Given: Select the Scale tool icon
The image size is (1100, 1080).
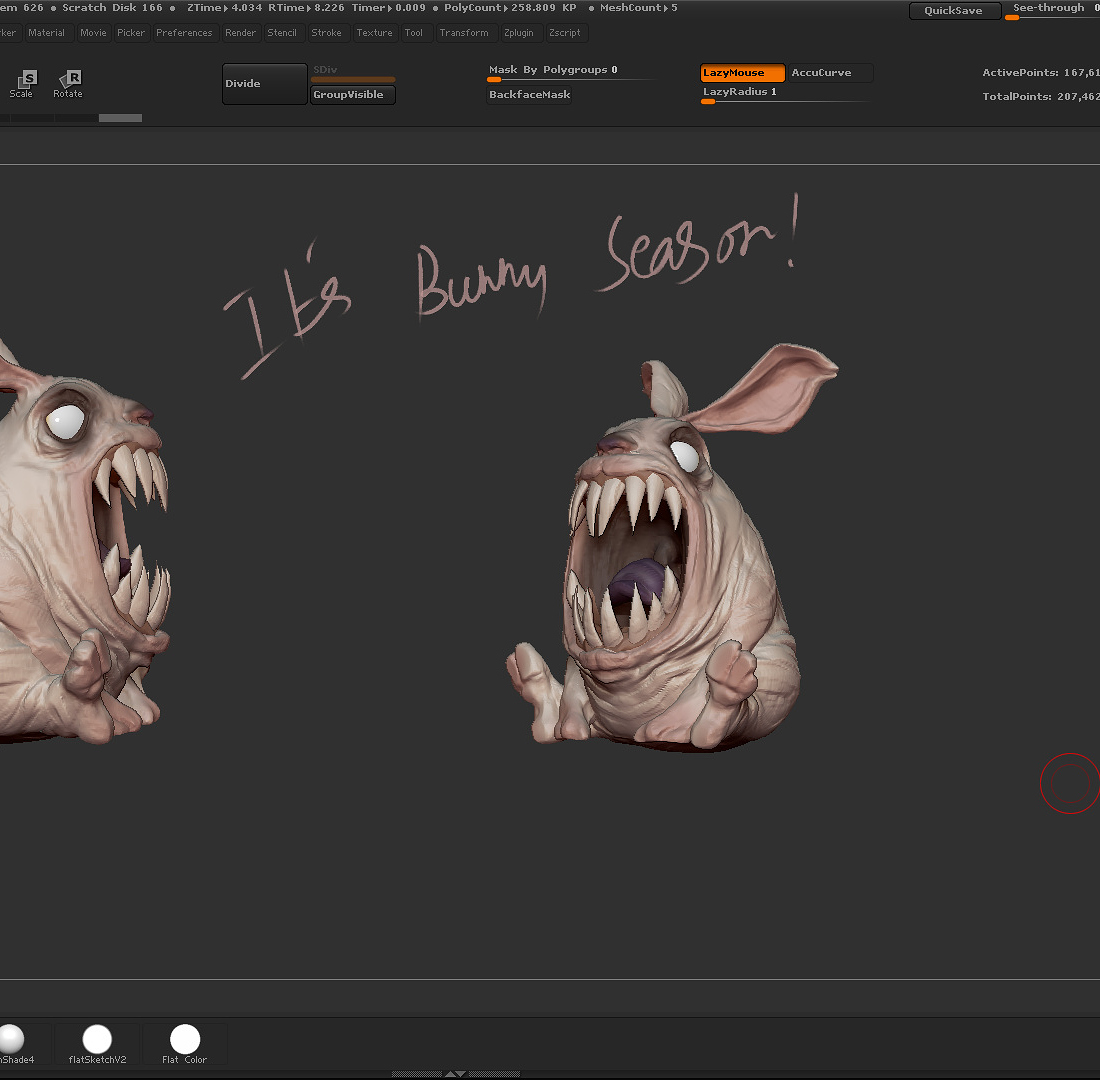Looking at the screenshot, I should point(22,84).
